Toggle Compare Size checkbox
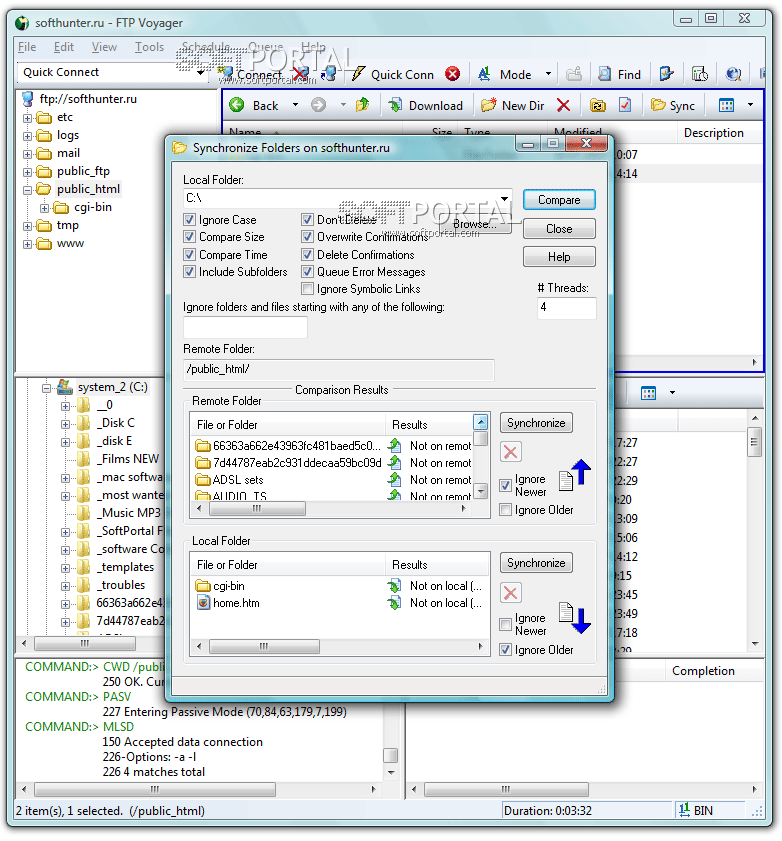This screenshot has height=841, width=782. point(189,237)
